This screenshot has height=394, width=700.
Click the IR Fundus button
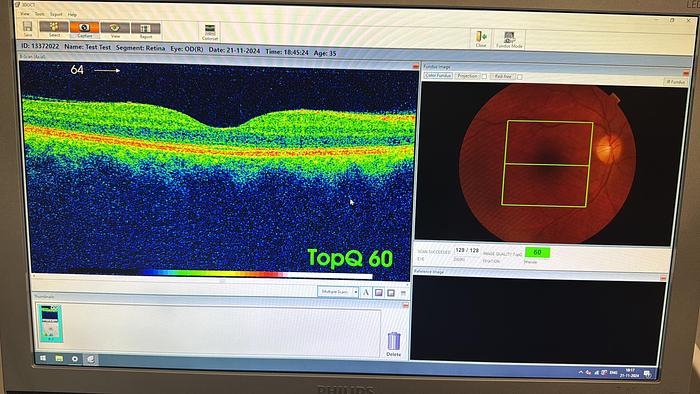(x=675, y=82)
